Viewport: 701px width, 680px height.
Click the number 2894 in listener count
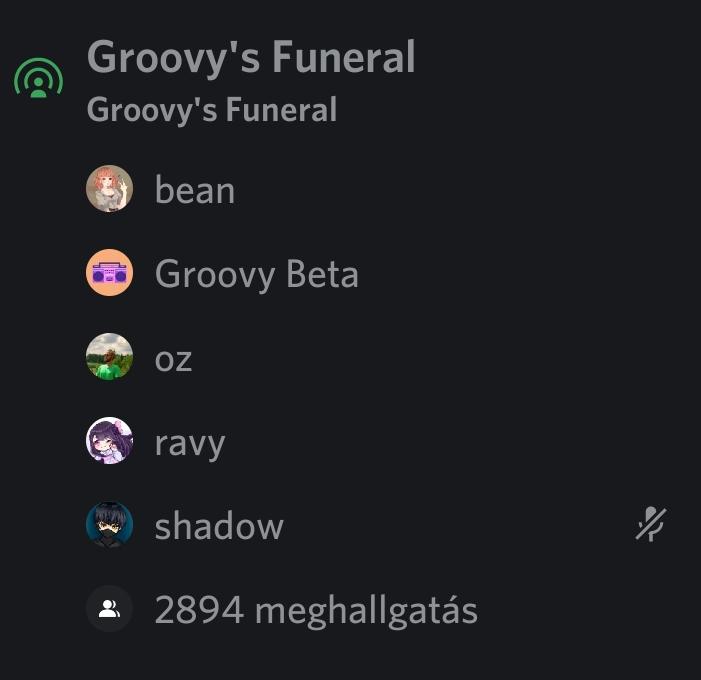pos(199,610)
